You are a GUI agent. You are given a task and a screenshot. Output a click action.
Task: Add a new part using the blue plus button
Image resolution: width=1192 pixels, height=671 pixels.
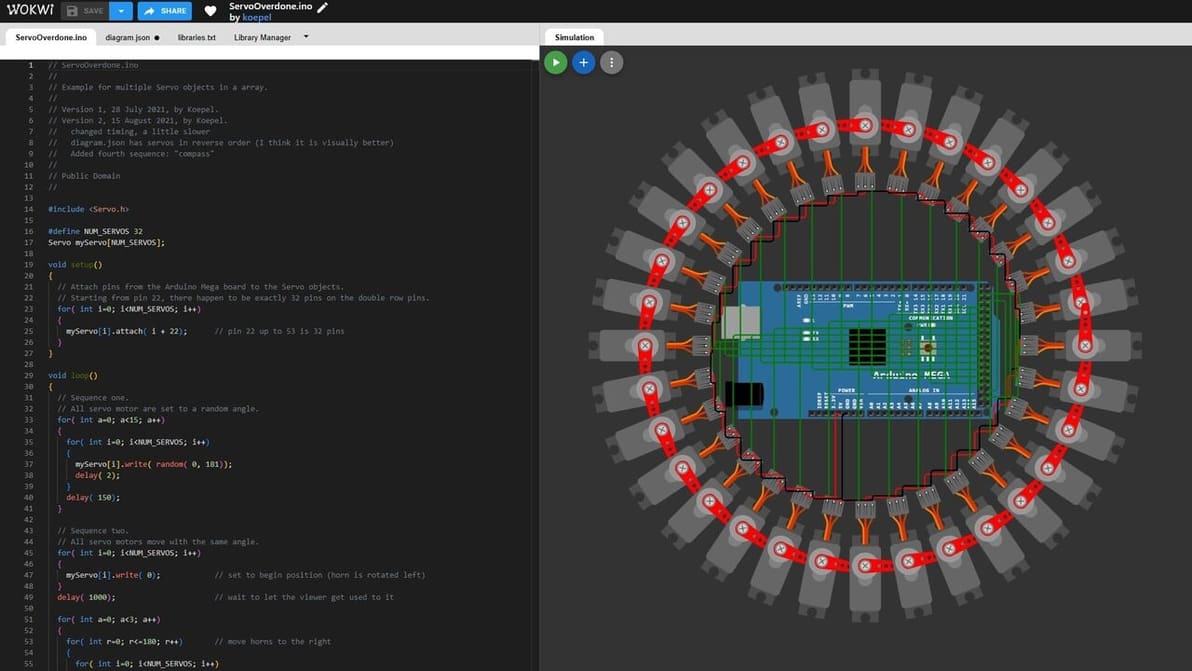[x=583, y=62]
